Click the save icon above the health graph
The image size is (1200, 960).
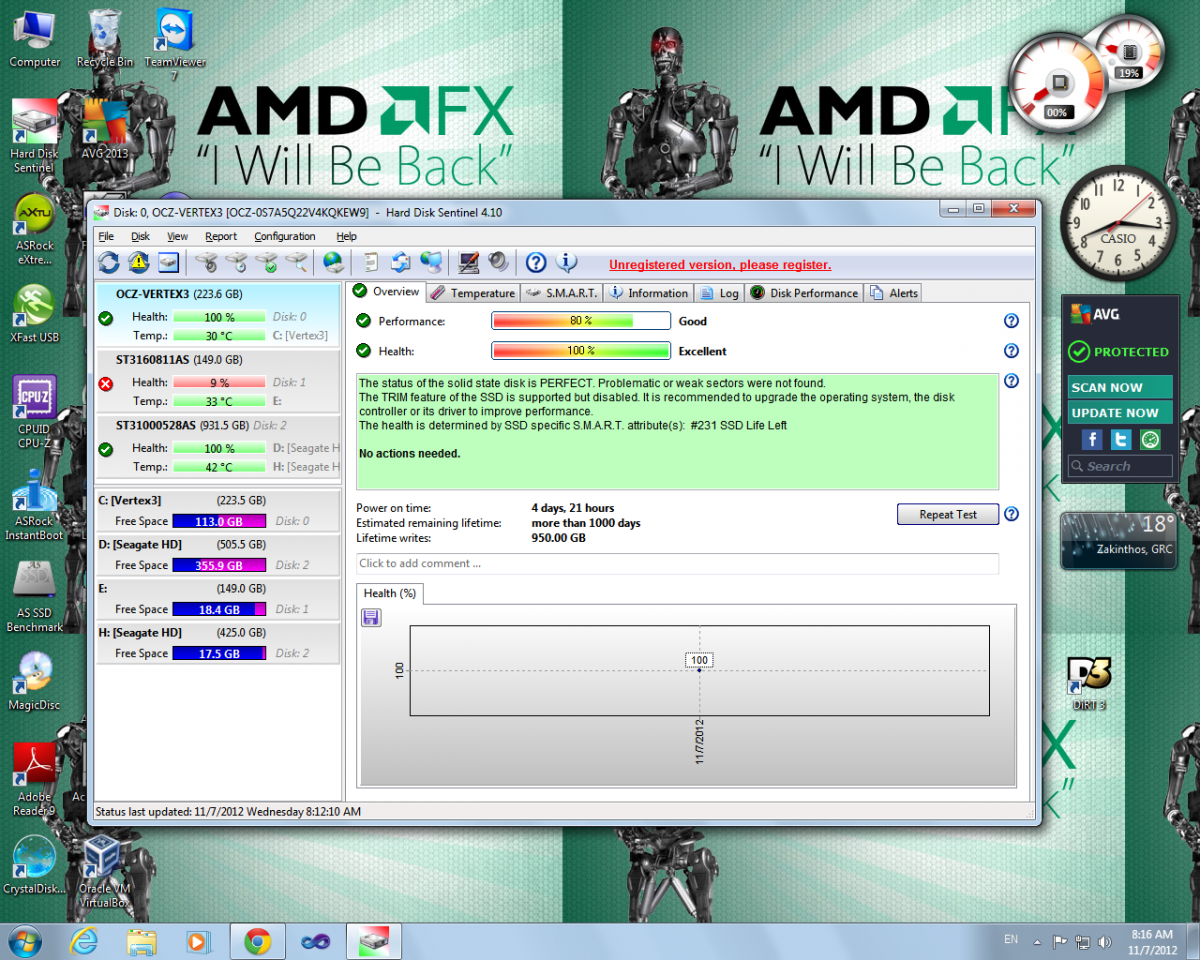pos(371,618)
